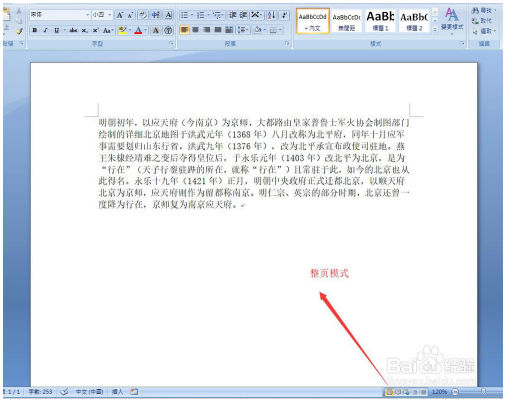
Task: Click the red font color button
Action: point(139,30)
